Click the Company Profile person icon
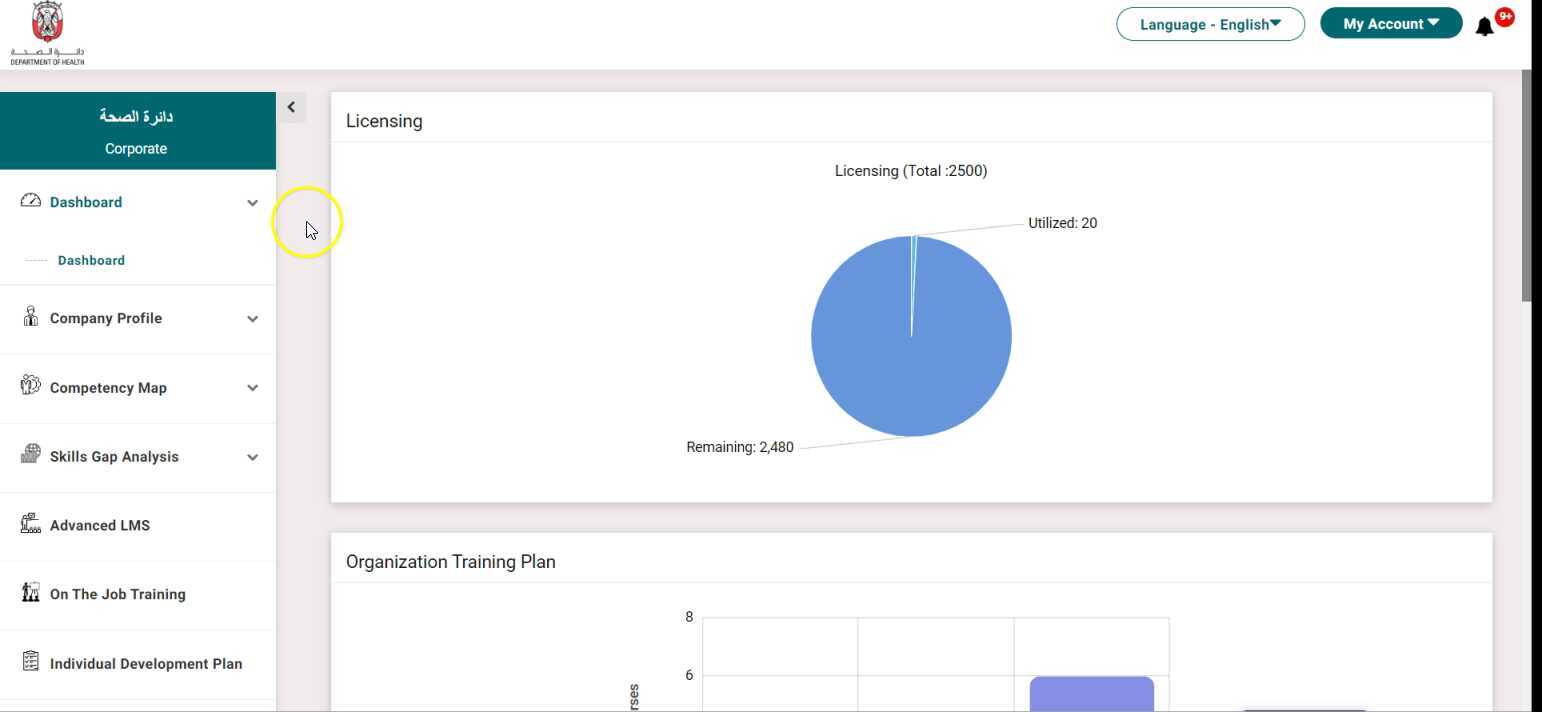This screenshot has width=1542, height=712. tap(31, 317)
